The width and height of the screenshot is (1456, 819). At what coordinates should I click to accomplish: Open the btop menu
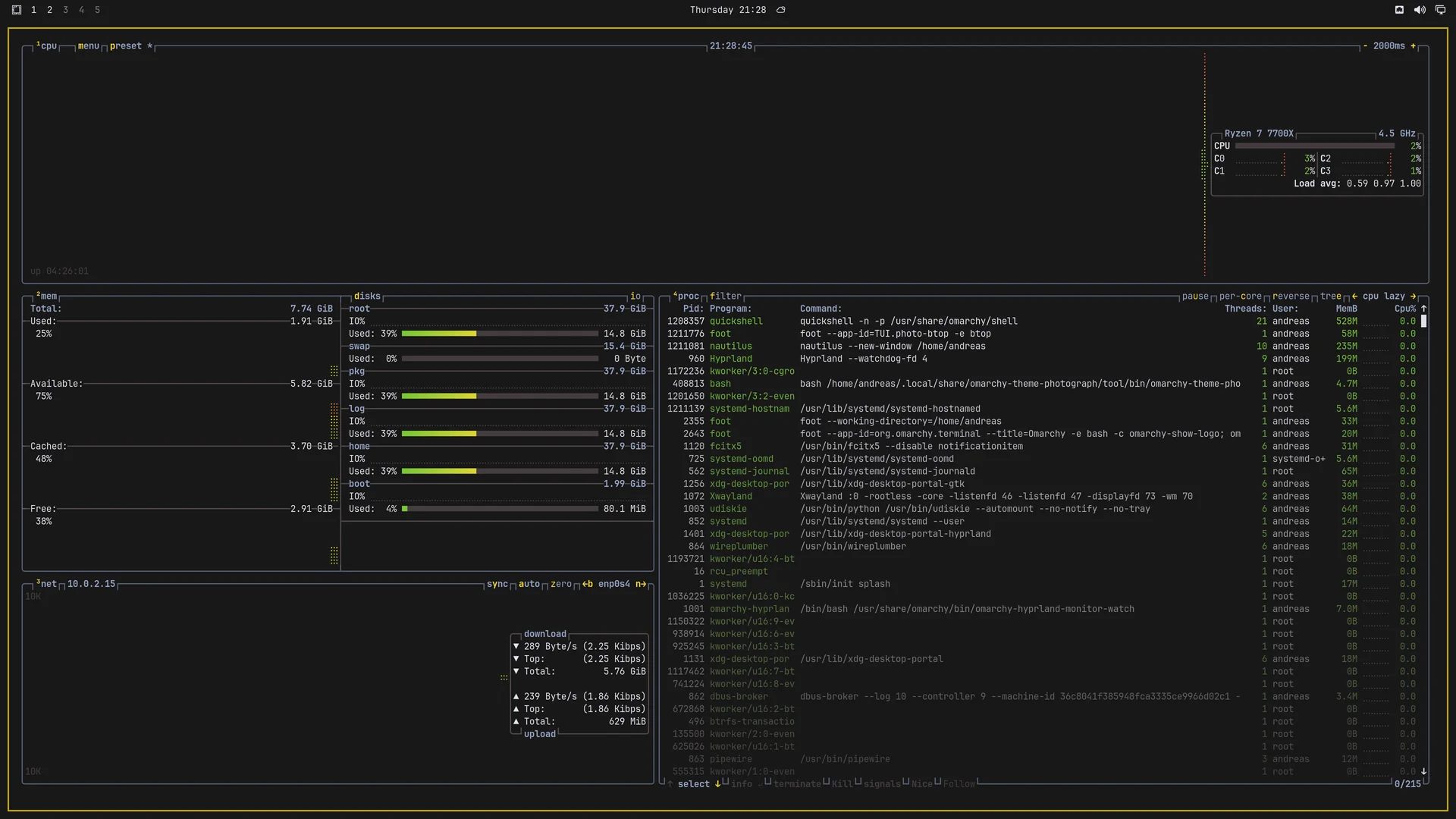(89, 46)
